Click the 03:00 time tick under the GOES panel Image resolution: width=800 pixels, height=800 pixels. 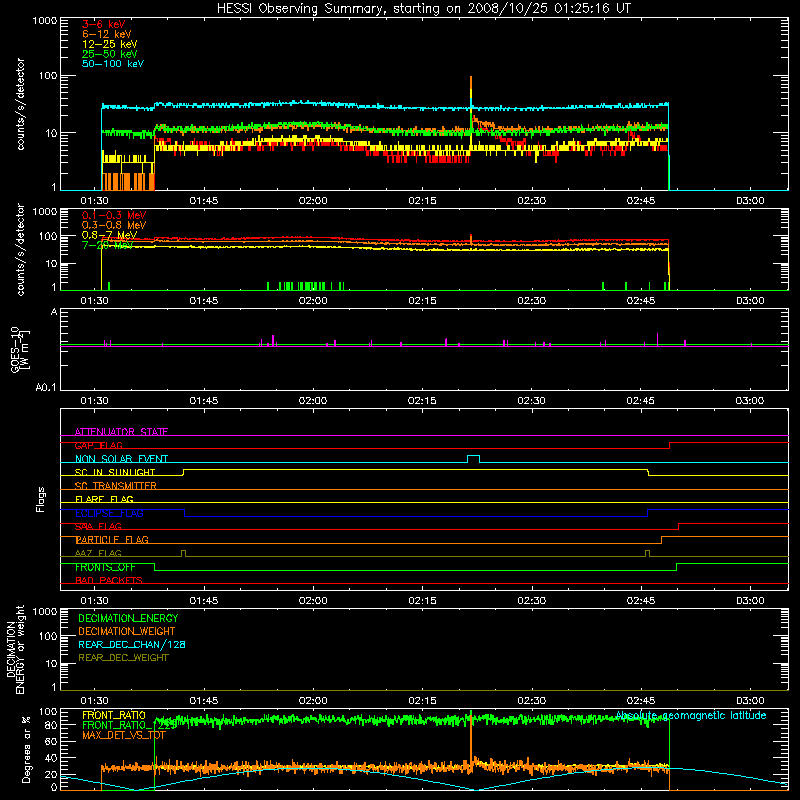coord(749,401)
